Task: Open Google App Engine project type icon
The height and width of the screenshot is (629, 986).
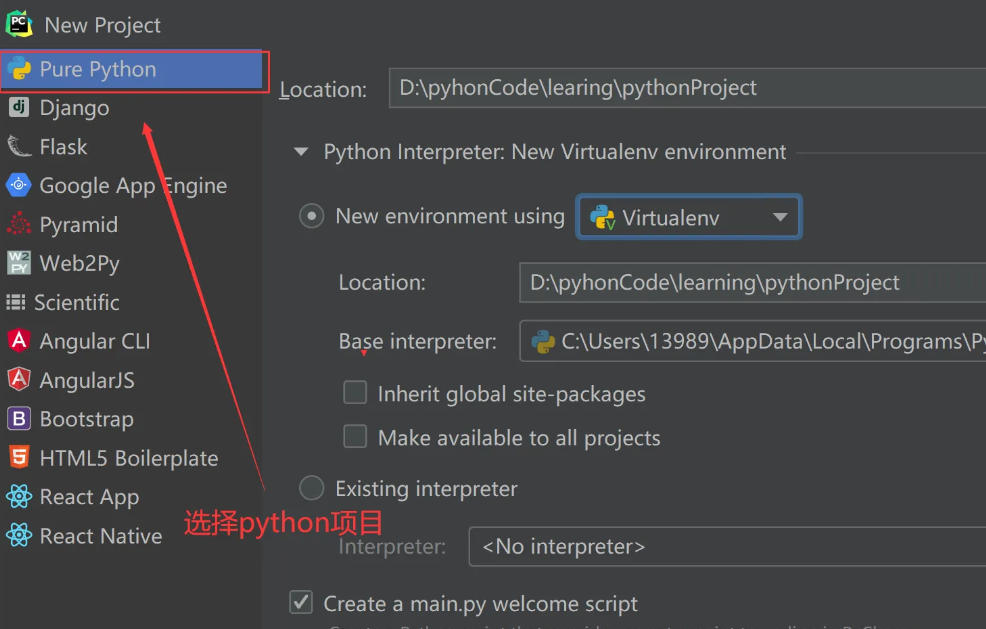Action: (x=18, y=185)
